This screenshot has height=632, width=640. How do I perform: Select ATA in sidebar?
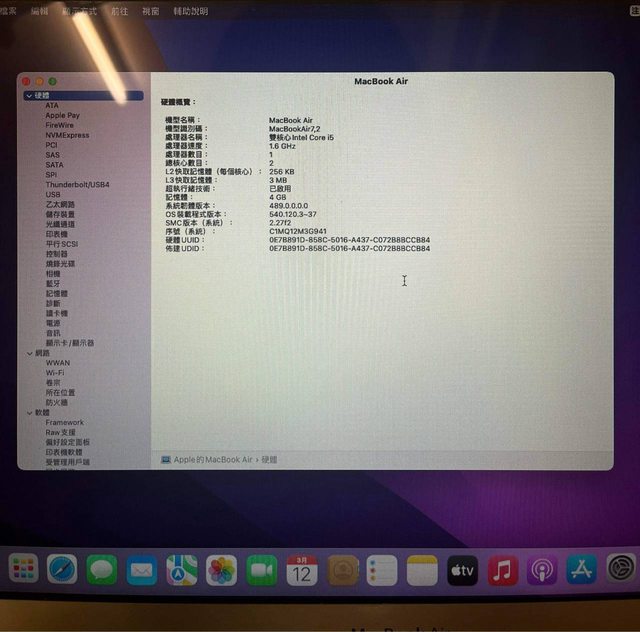click(x=52, y=106)
